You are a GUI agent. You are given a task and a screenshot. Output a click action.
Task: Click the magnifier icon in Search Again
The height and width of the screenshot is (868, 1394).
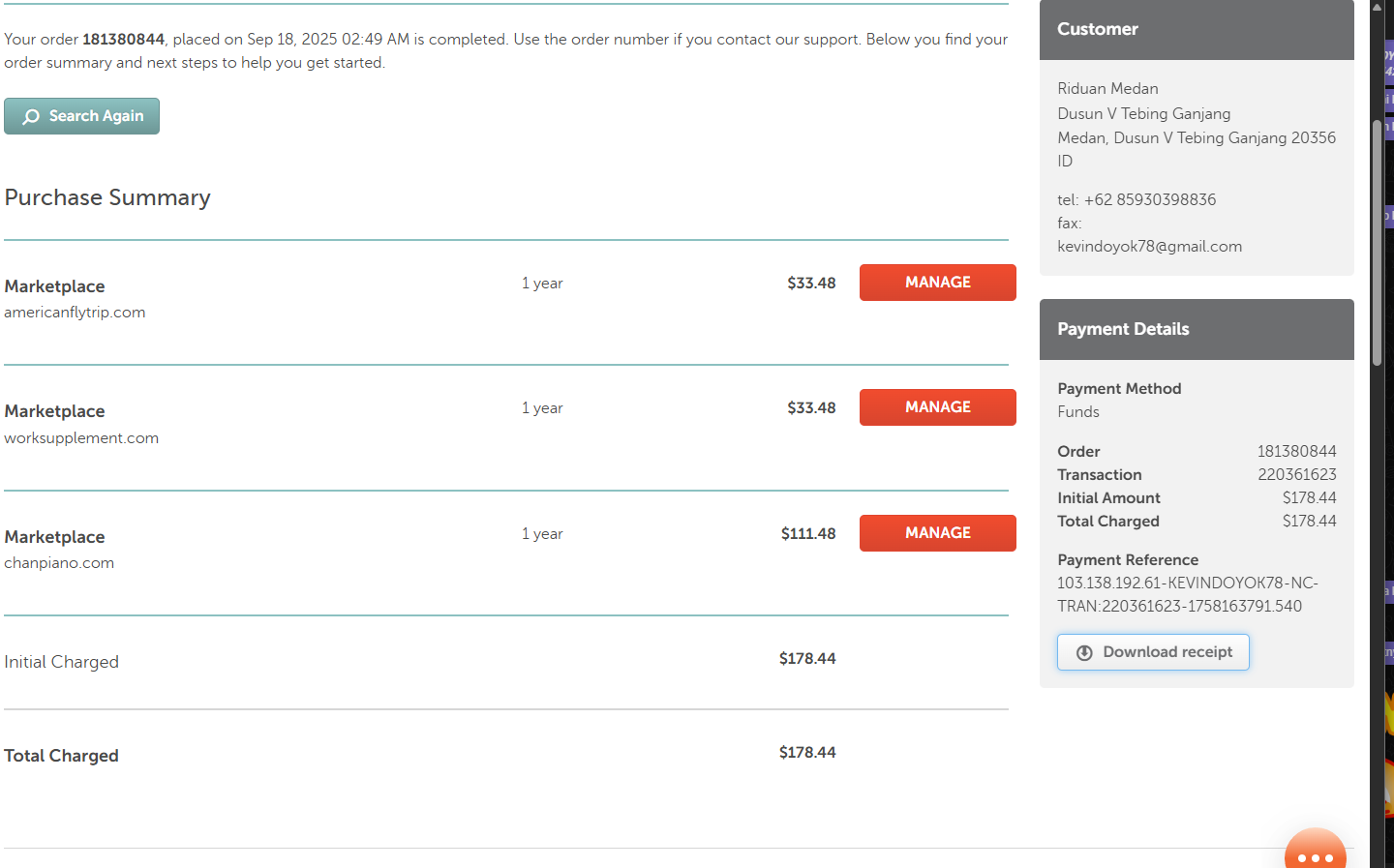tap(31, 116)
